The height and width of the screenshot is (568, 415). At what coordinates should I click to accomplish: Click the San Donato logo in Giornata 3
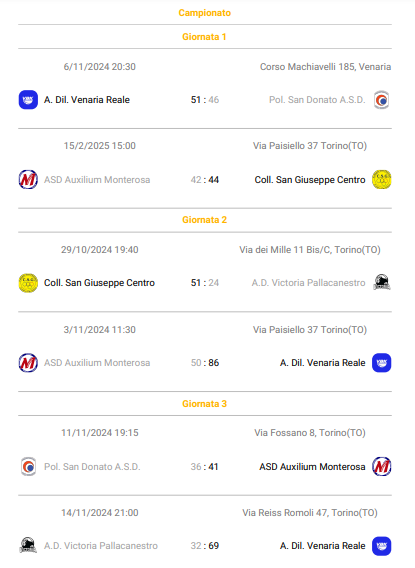click(x=28, y=467)
